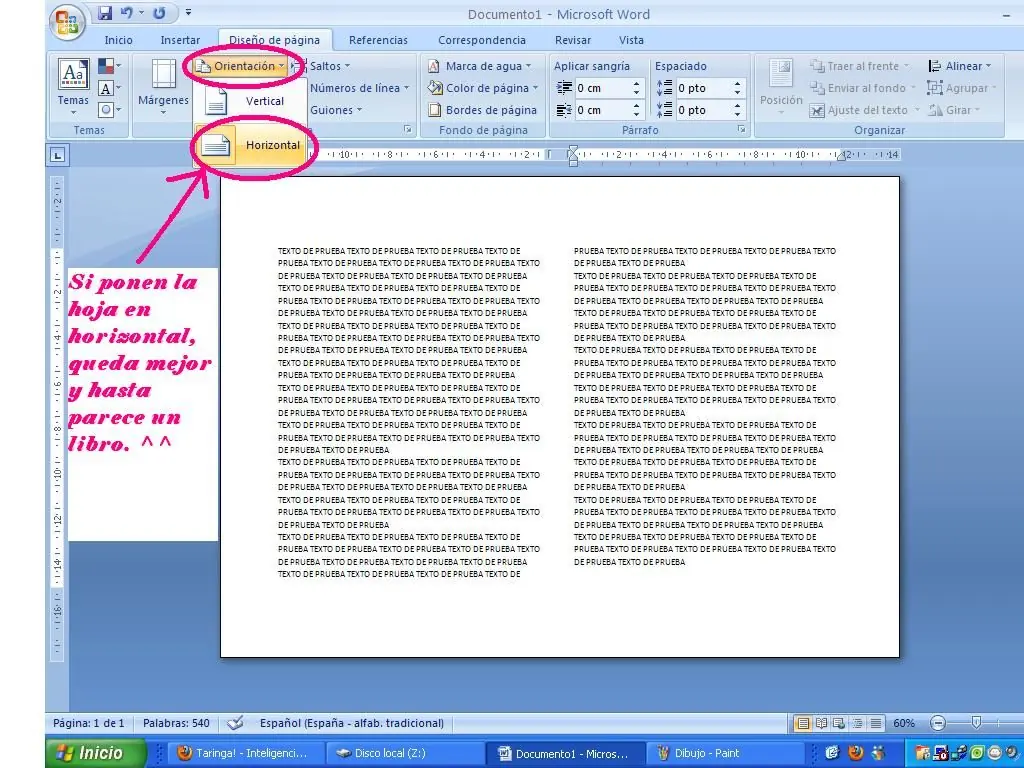Click the left indent value field
The width and height of the screenshot is (1024, 768).
(x=601, y=88)
